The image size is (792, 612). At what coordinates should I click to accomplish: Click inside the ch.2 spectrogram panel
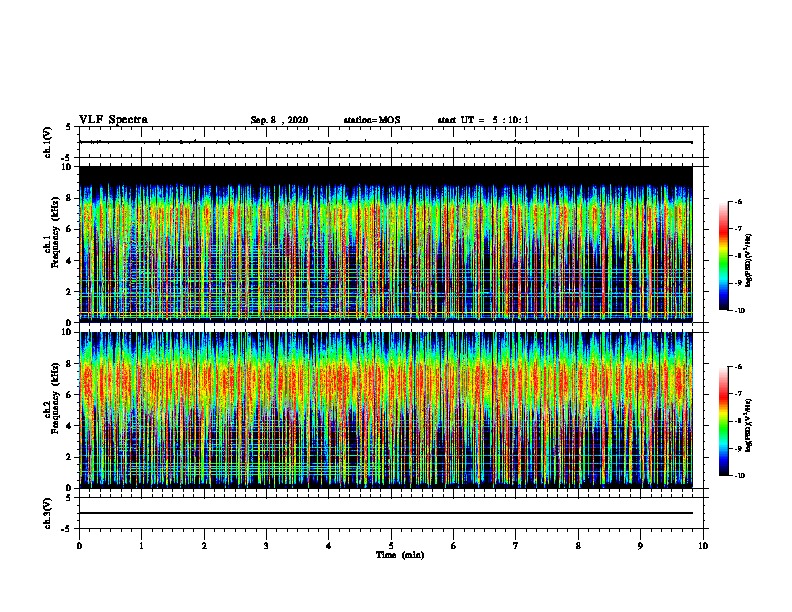[386, 410]
